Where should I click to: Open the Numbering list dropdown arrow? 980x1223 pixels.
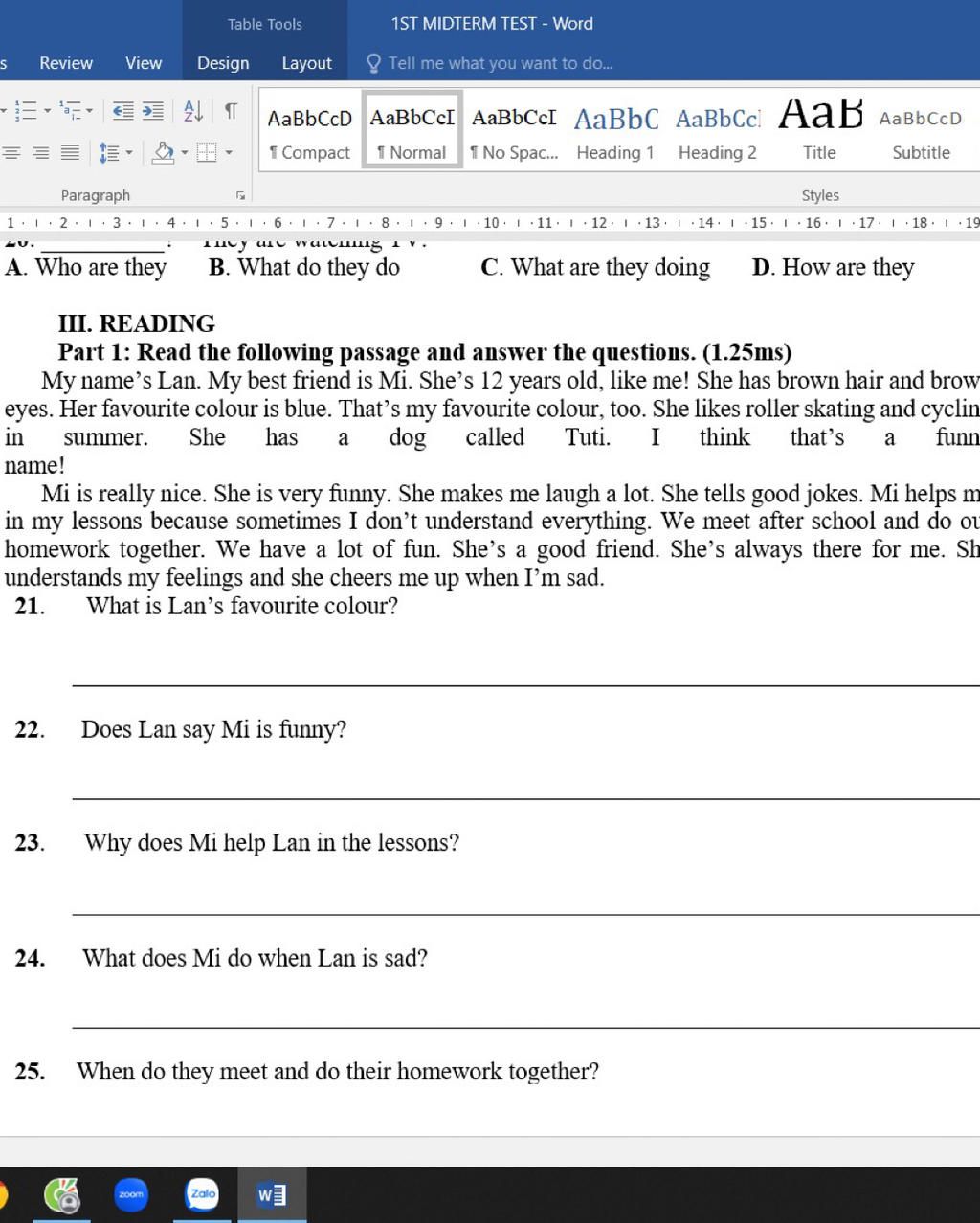point(47,112)
